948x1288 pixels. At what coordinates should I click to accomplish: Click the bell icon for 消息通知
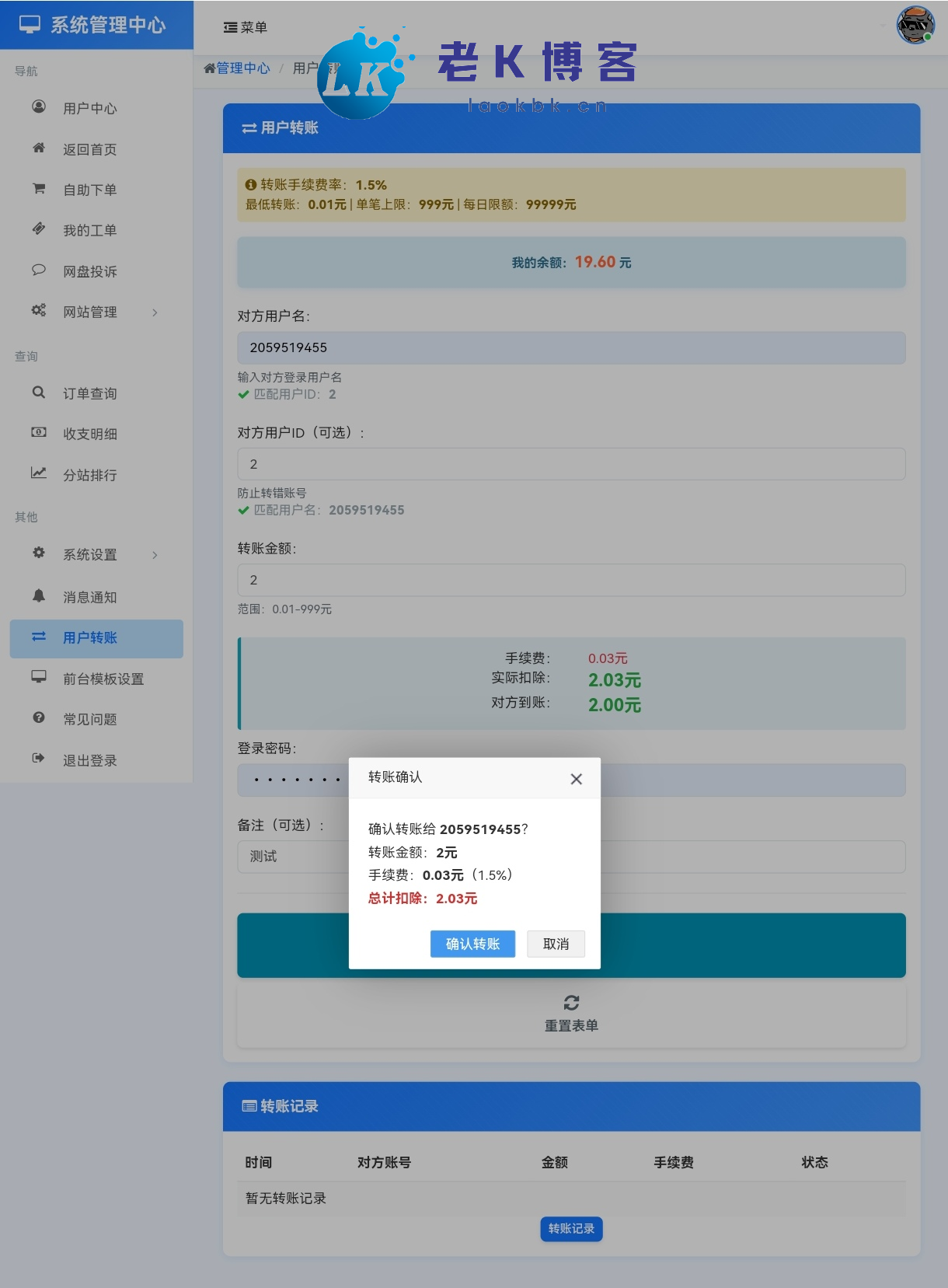coord(38,595)
